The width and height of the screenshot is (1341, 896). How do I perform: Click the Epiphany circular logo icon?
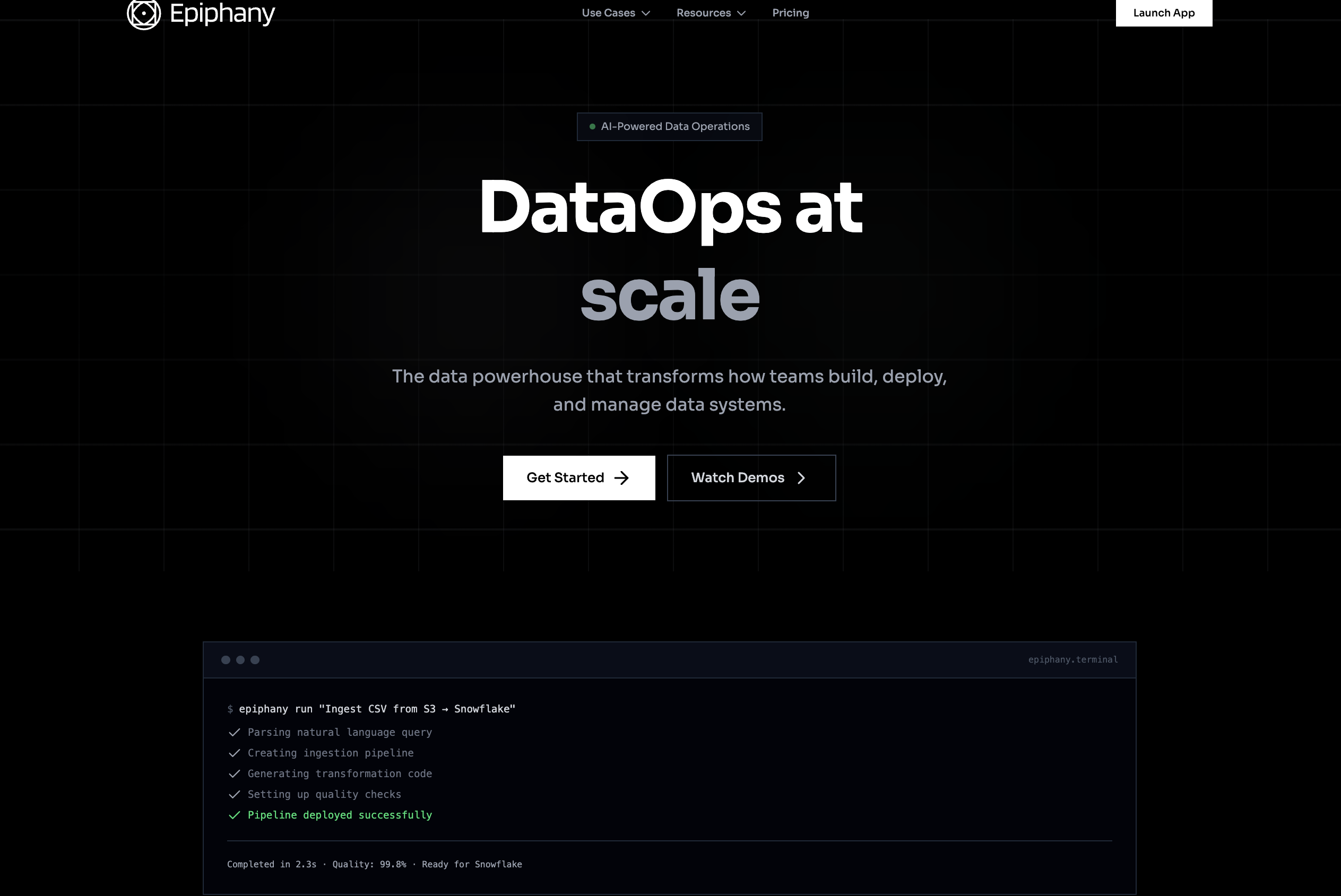pos(143,13)
